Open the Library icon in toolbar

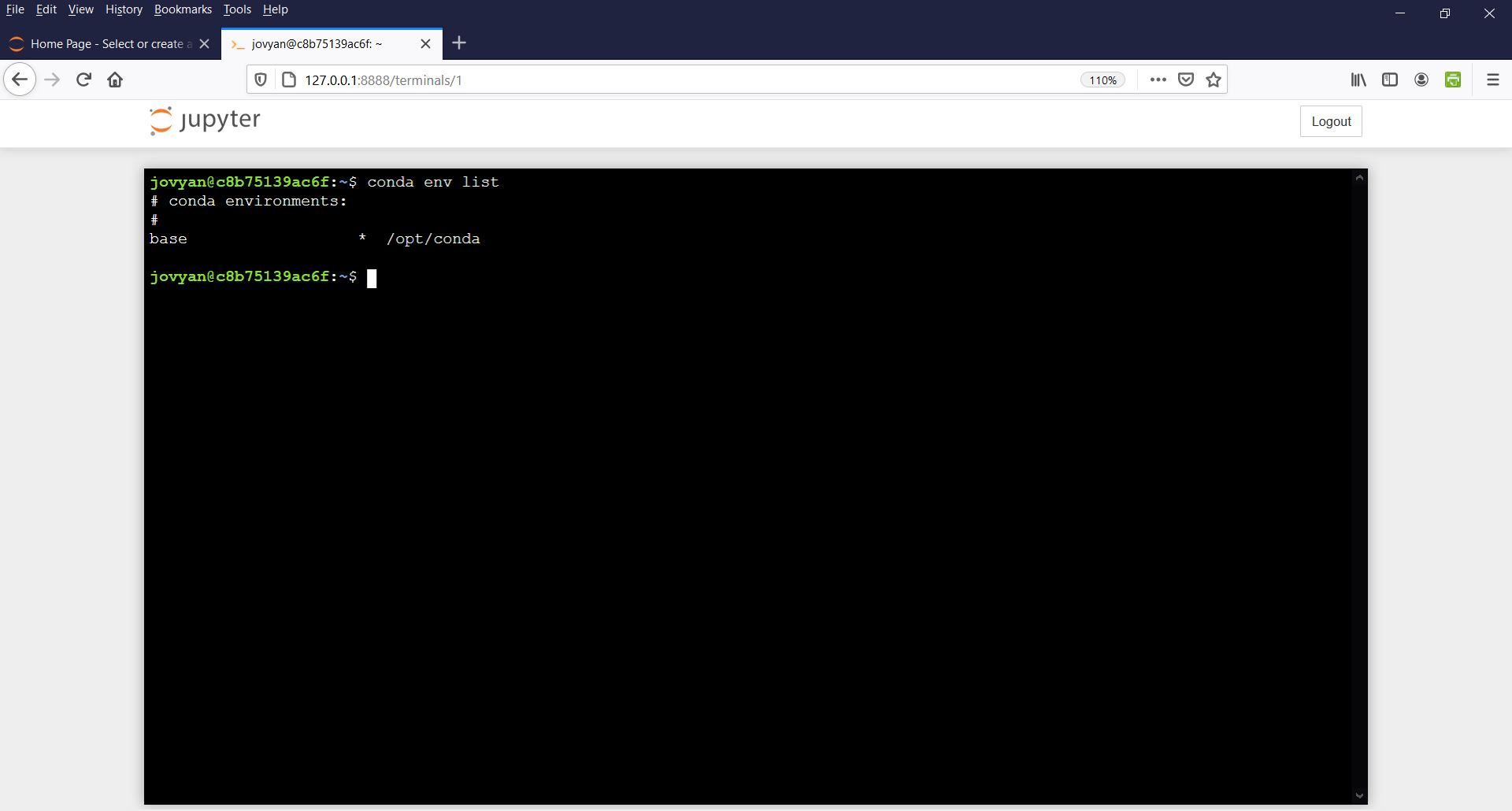pos(1358,80)
